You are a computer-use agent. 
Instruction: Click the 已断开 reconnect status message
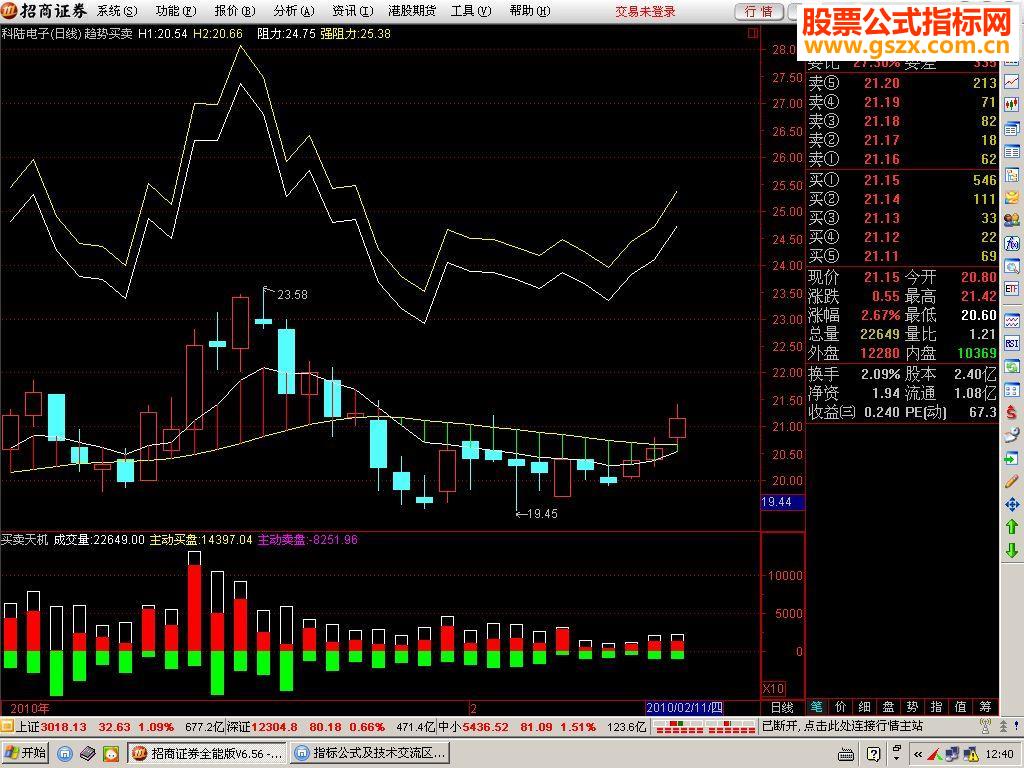coord(842,726)
